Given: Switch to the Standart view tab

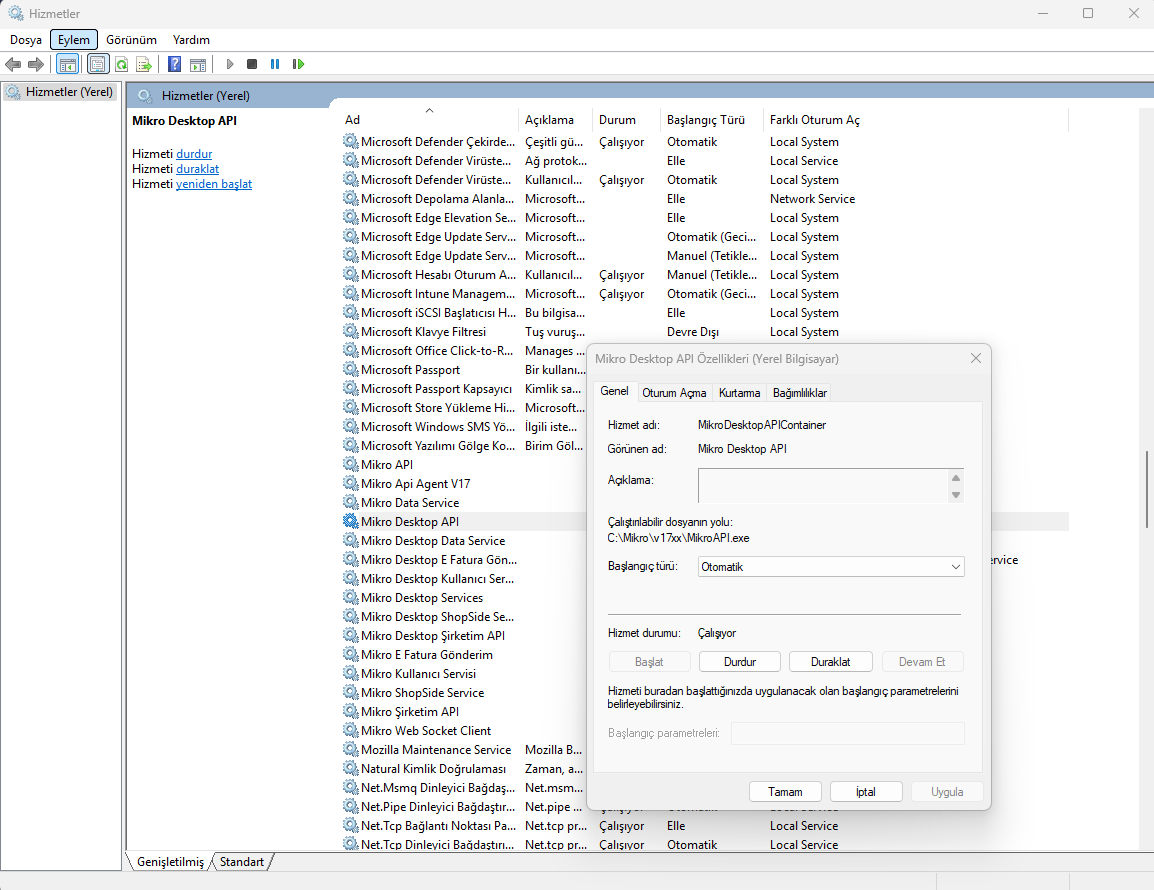Looking at the screenshot, I should coord(241,862).
